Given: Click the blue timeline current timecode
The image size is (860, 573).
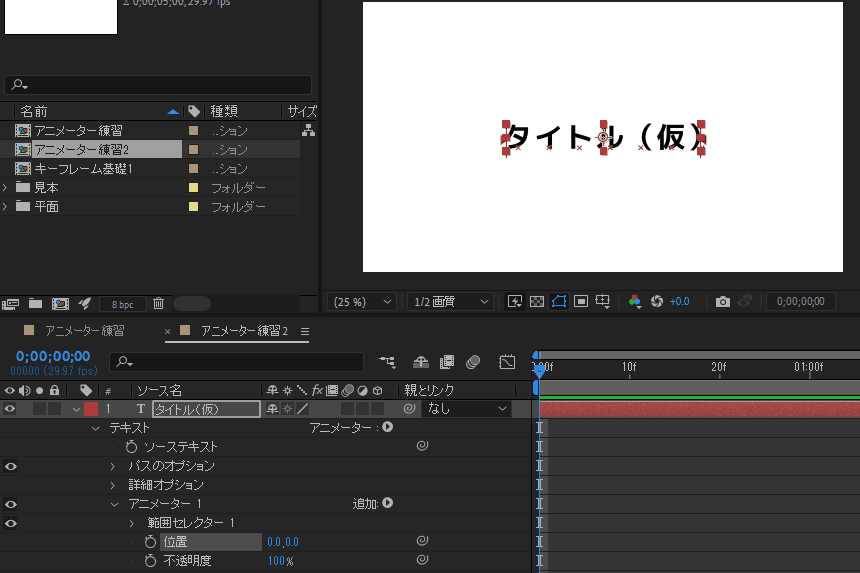Looking at the screenshot, I should click(53, 356).
